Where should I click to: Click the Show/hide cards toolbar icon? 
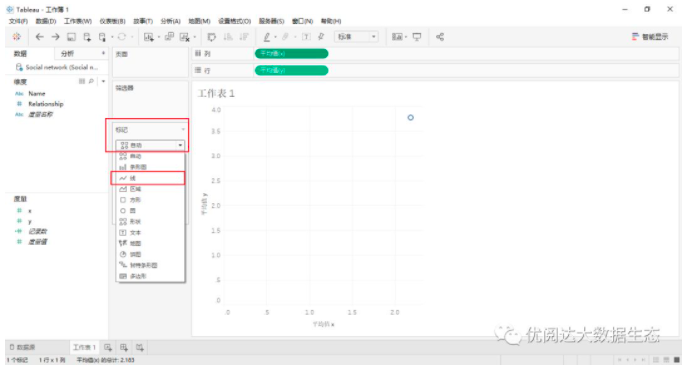pos(397,37)
